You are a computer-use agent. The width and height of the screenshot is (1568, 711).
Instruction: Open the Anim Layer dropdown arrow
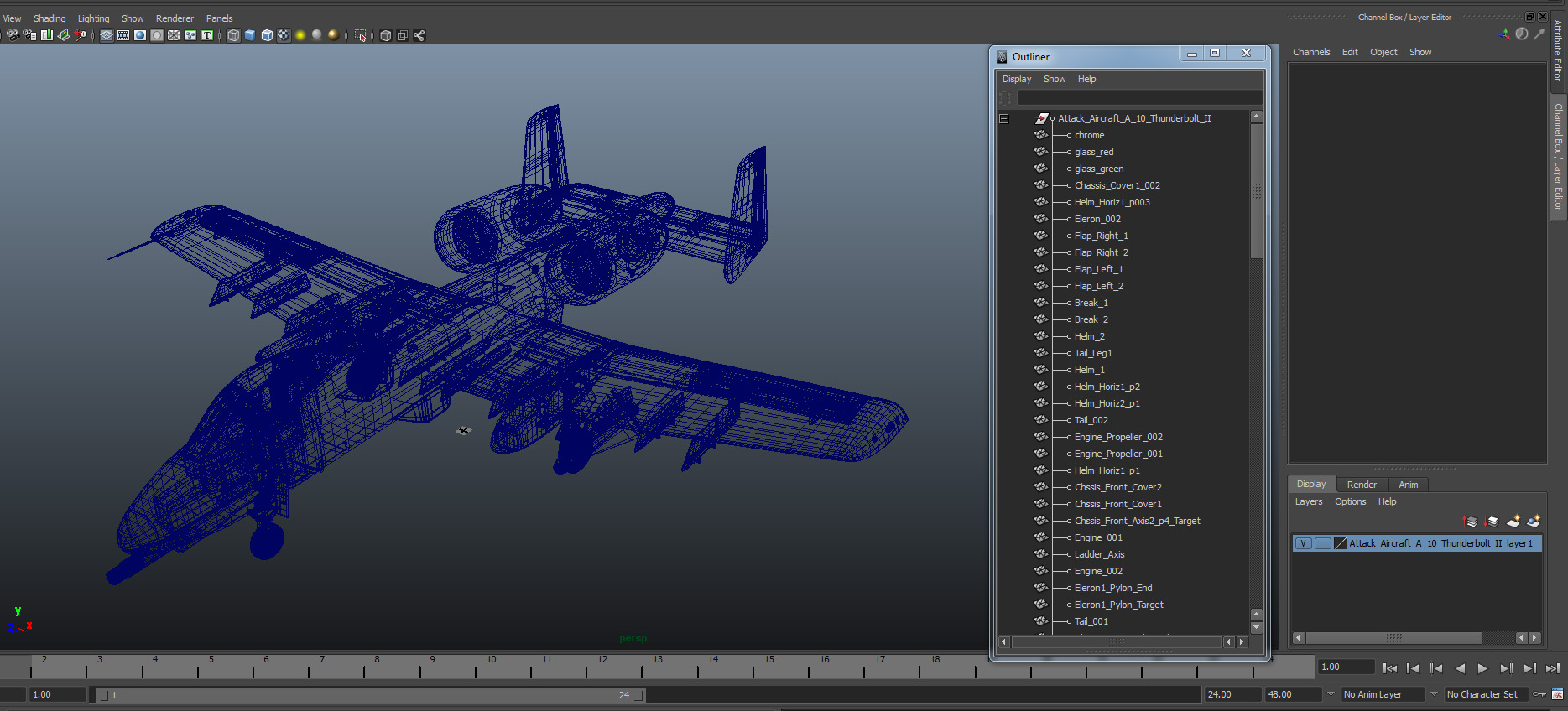pos(1331,694)
